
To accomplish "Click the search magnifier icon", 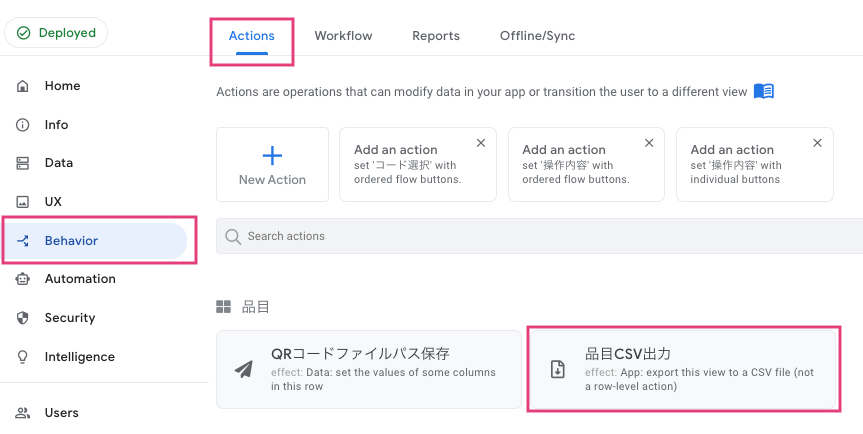I will 233,237.
